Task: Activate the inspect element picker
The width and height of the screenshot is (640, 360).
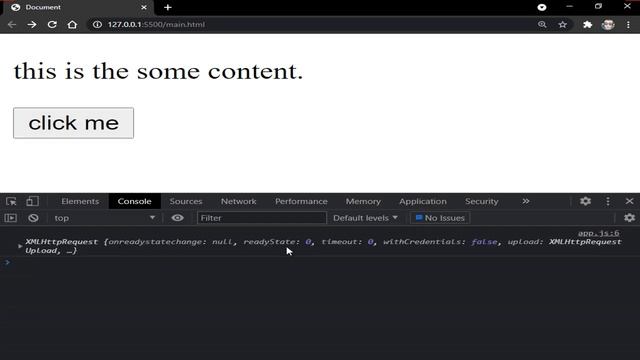Action: tap(11, 201)
